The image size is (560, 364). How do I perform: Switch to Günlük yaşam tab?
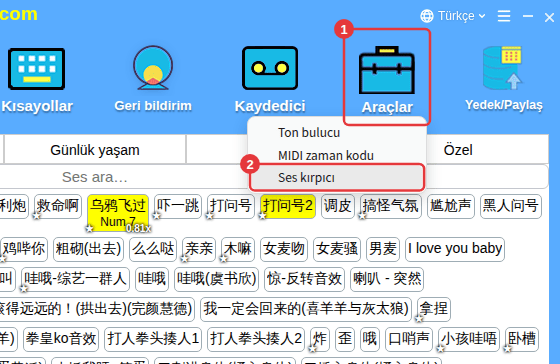click(x=95, y=150)
